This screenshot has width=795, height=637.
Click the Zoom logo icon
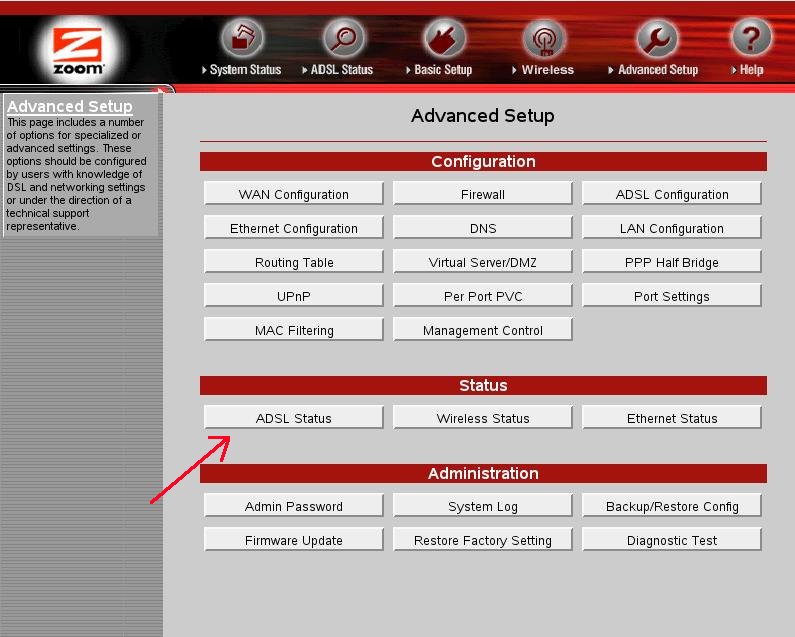(x=78, y=50)
